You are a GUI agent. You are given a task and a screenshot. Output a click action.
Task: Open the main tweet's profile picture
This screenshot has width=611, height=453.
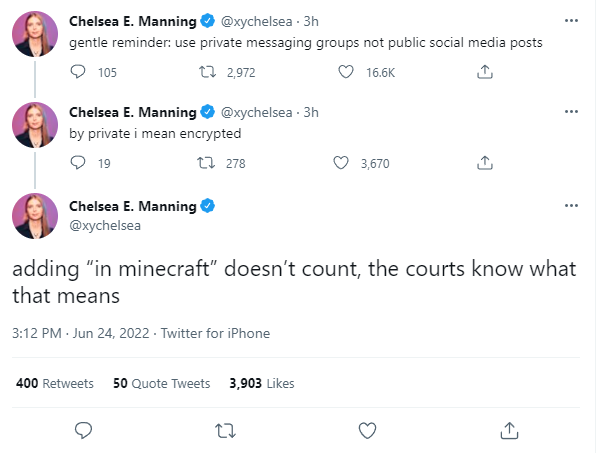coord(34,218)
